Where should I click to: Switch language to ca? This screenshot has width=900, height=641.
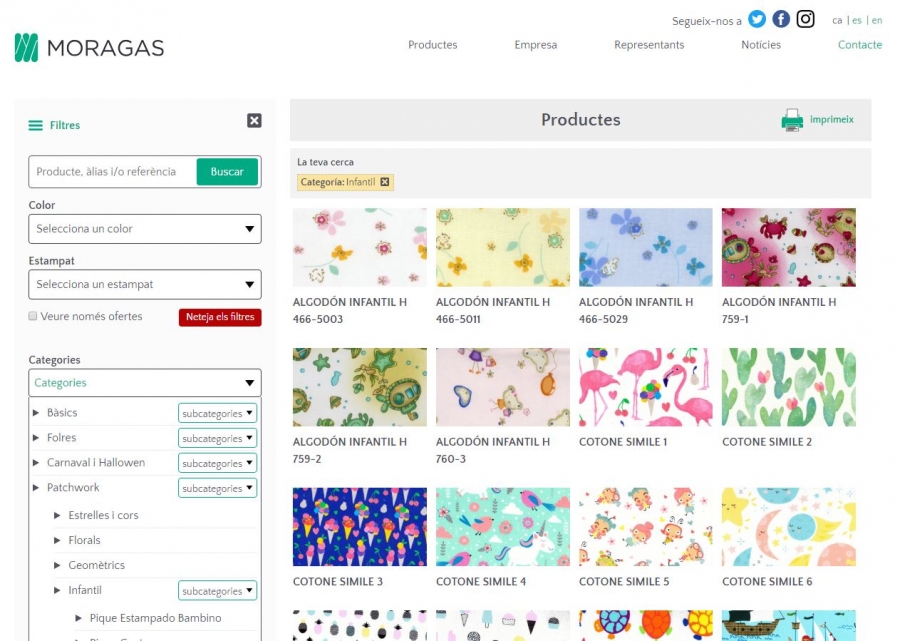(x=837, y=21)
